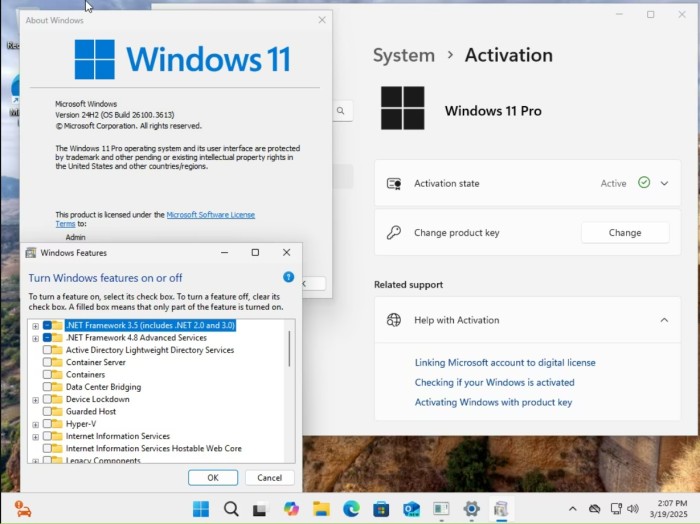Click the Windows Features list scrollbar

tap(290, 350)
